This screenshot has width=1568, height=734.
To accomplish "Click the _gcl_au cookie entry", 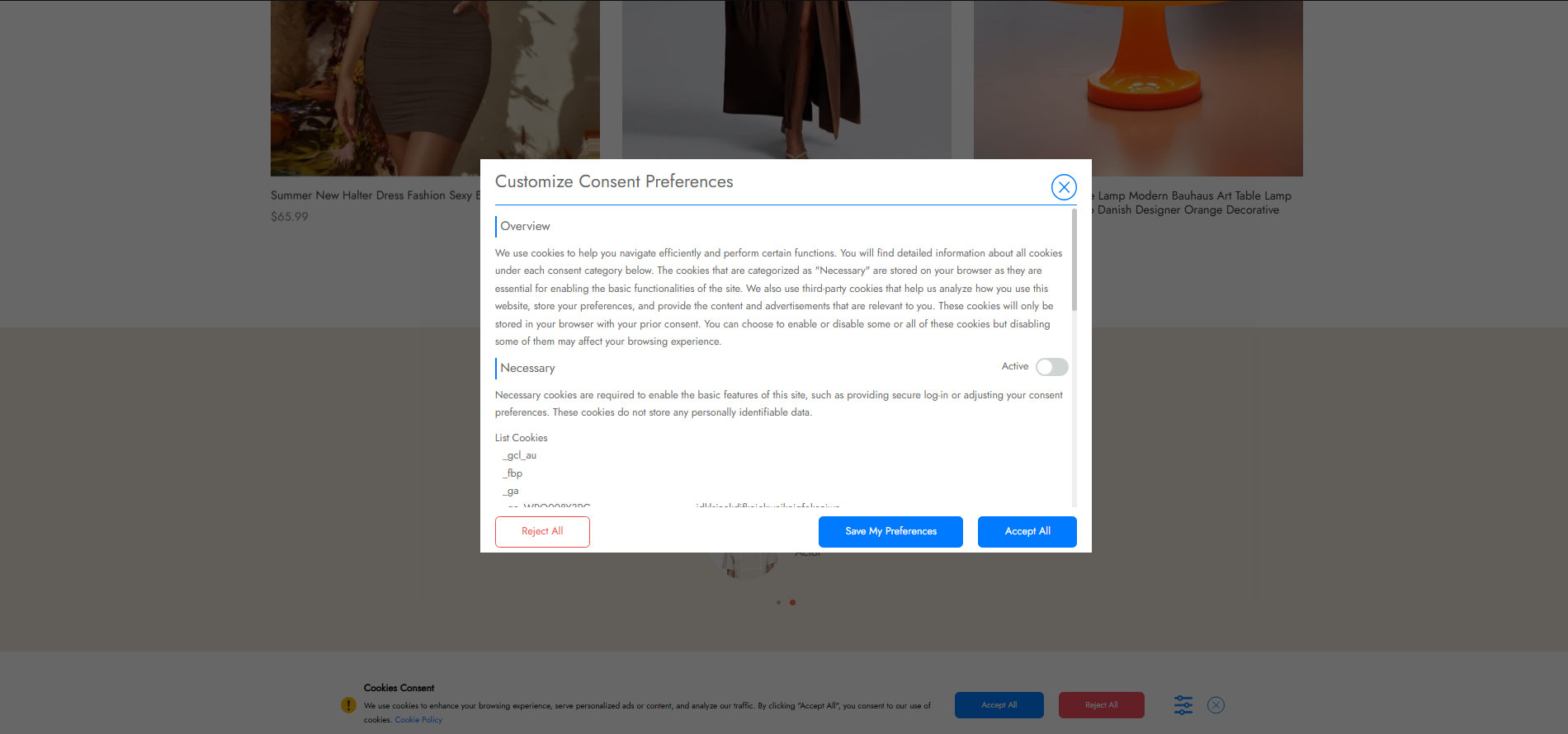I will (520, 455).
